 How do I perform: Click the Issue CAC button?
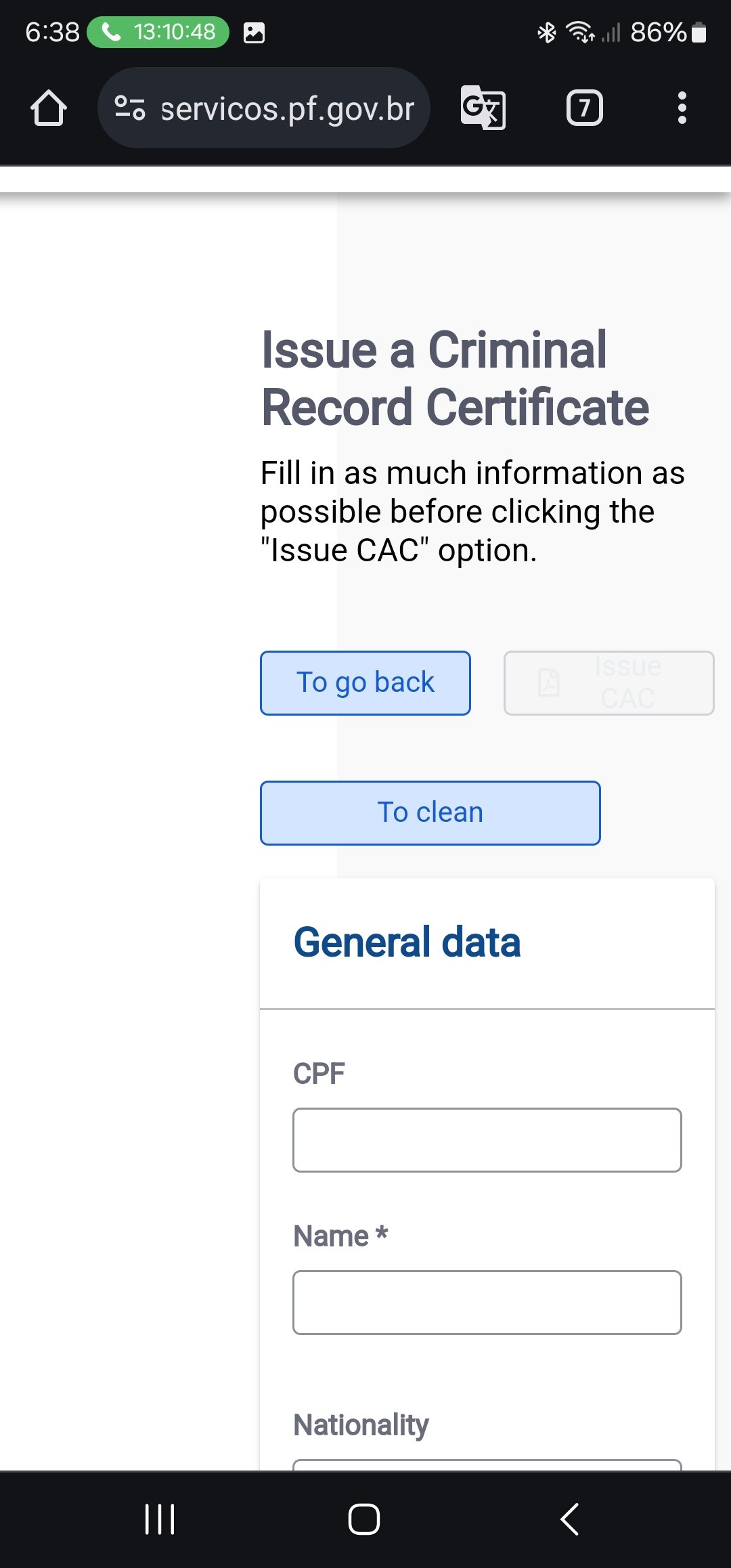pos(608,682)
